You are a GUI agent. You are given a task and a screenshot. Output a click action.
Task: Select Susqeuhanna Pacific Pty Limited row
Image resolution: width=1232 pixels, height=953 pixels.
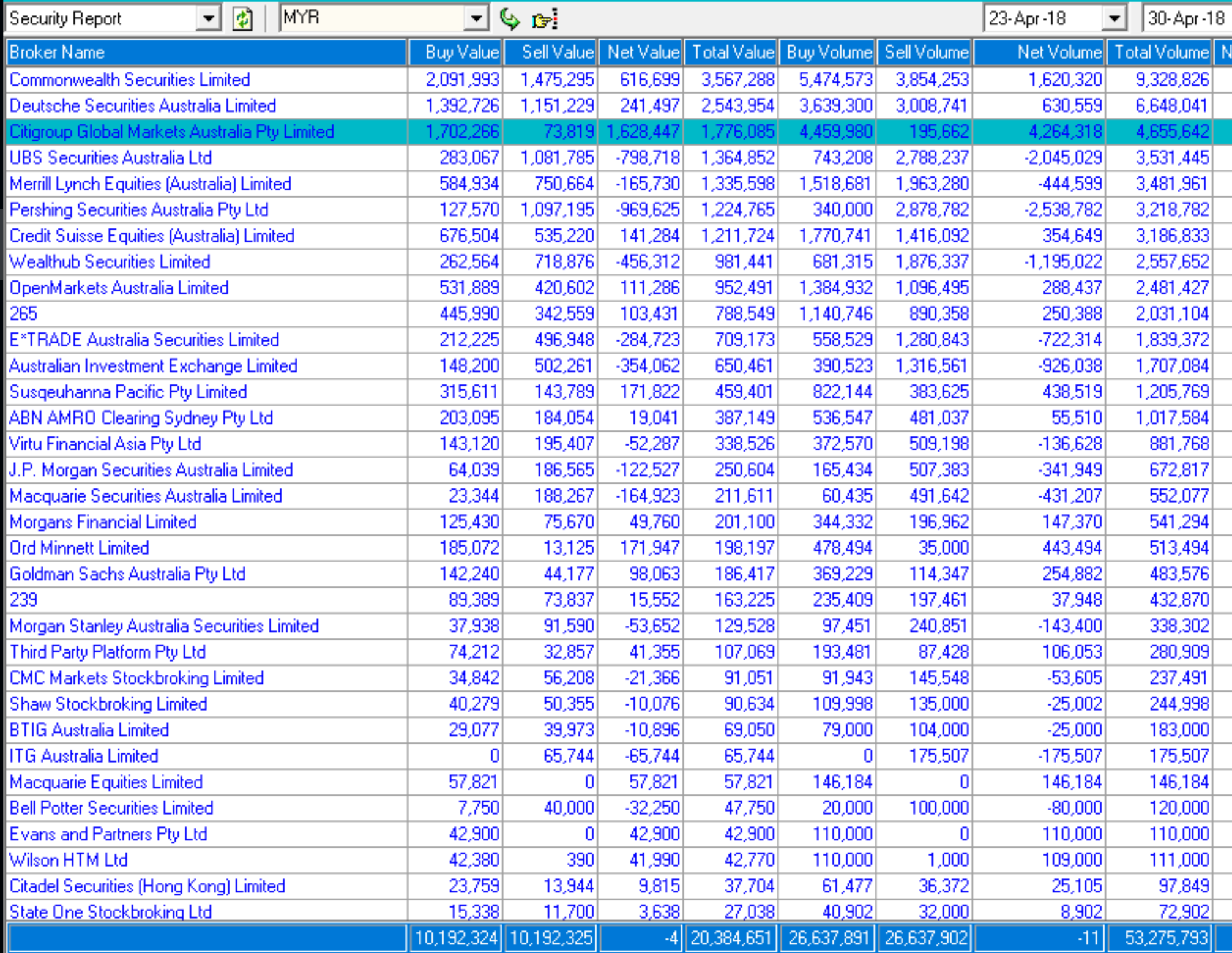coord(619,392)
